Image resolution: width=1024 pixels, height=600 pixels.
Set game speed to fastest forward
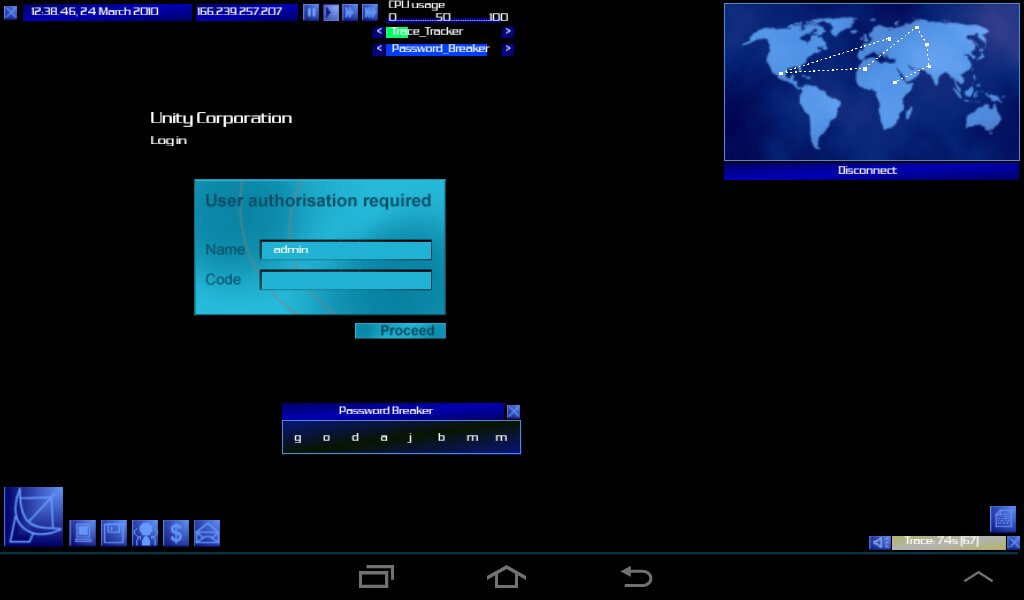370,12
